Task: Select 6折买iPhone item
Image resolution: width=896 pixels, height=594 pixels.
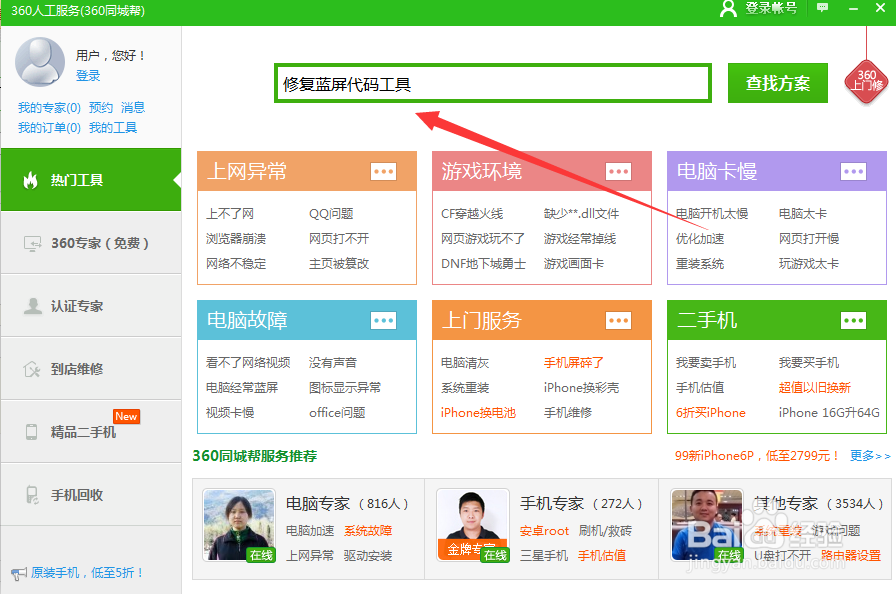Action: point(710,413)
